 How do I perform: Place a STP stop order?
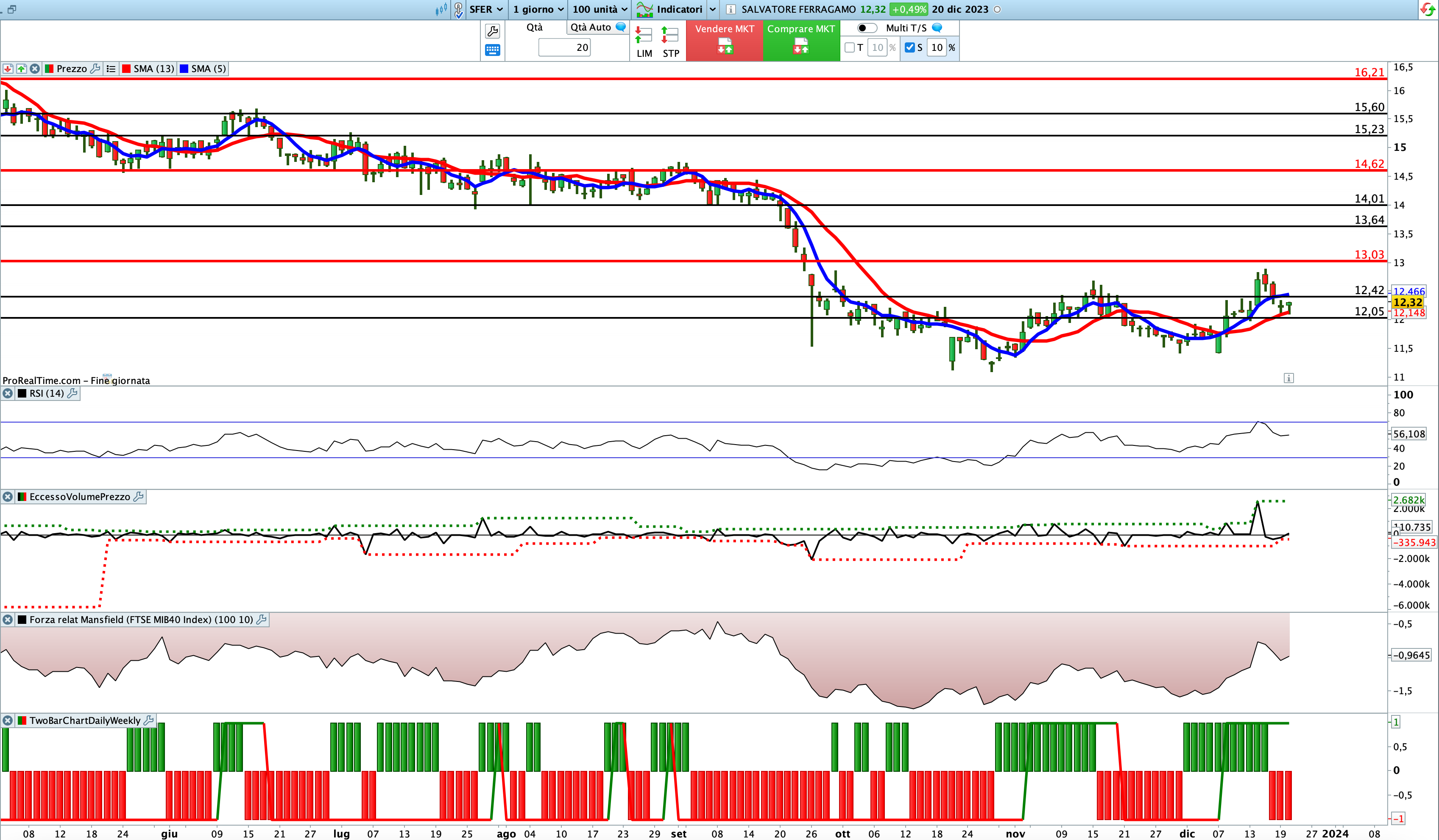670,42
